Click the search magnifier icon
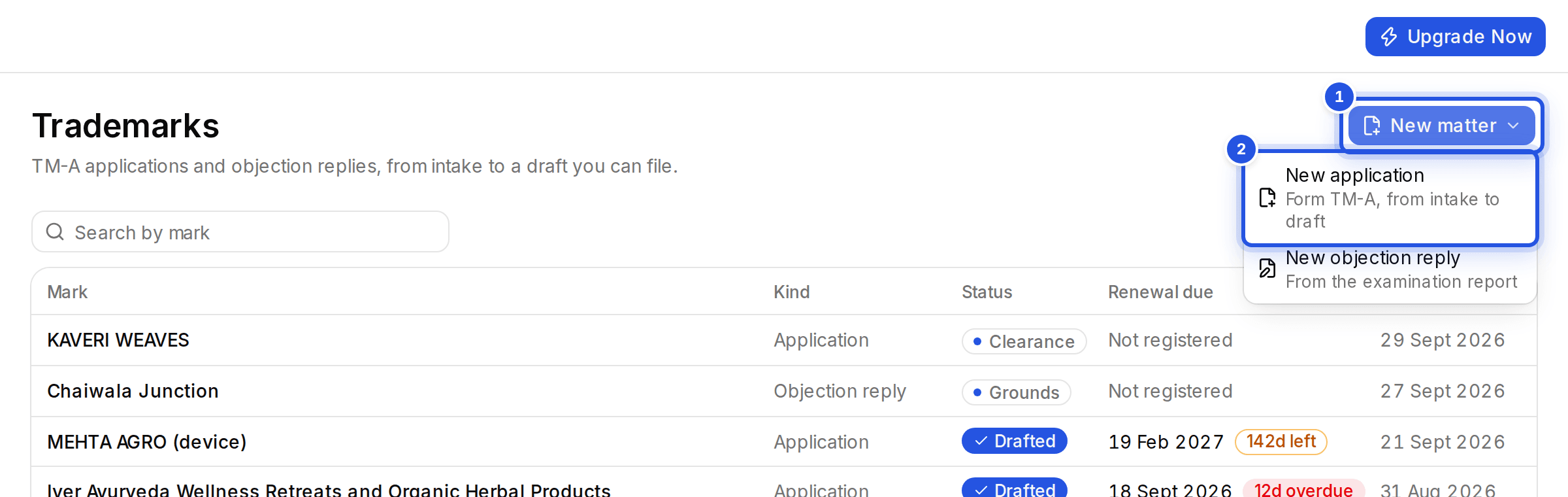 pyautogui.click(x=55, y=231)
